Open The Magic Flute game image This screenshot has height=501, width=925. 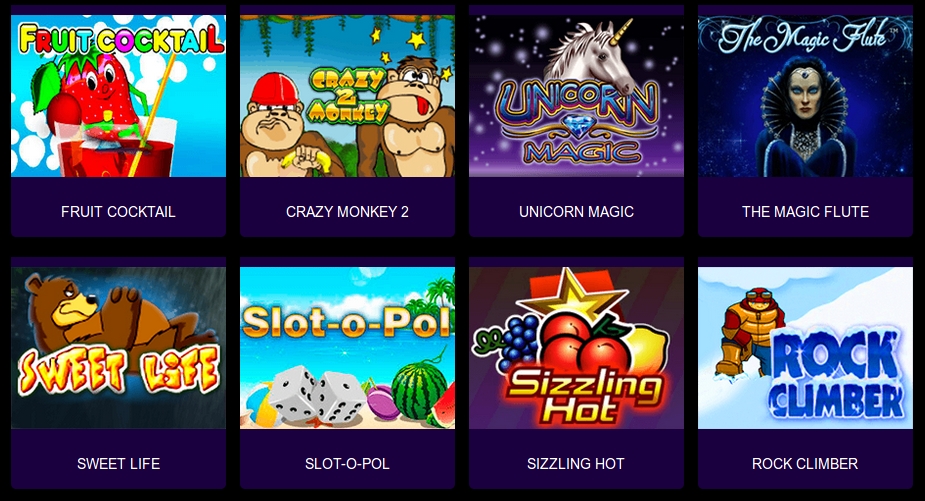pyautogui.click(x=805, y=96)
